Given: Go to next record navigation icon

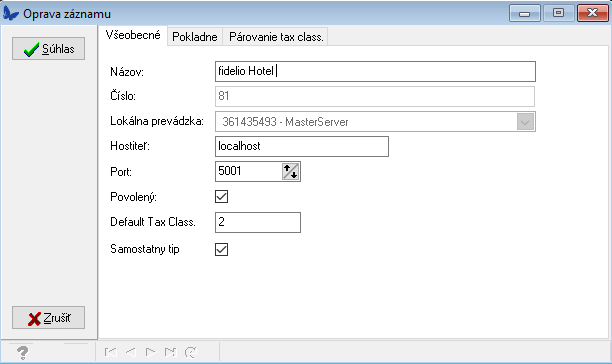Looking at the screenshot, I should [x=150, y=352].
